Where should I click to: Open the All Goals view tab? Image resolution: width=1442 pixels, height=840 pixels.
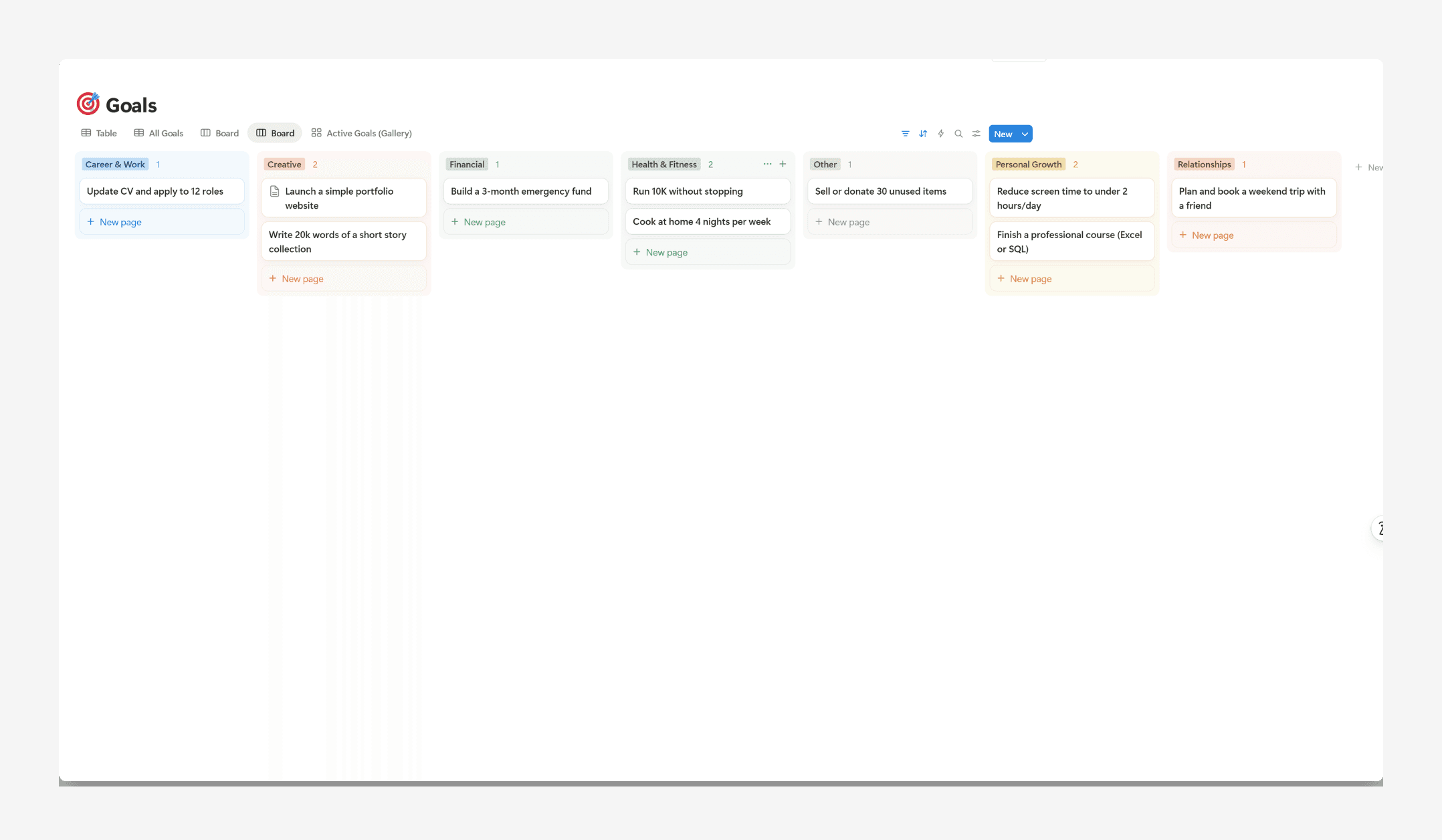tap(159, 133)
